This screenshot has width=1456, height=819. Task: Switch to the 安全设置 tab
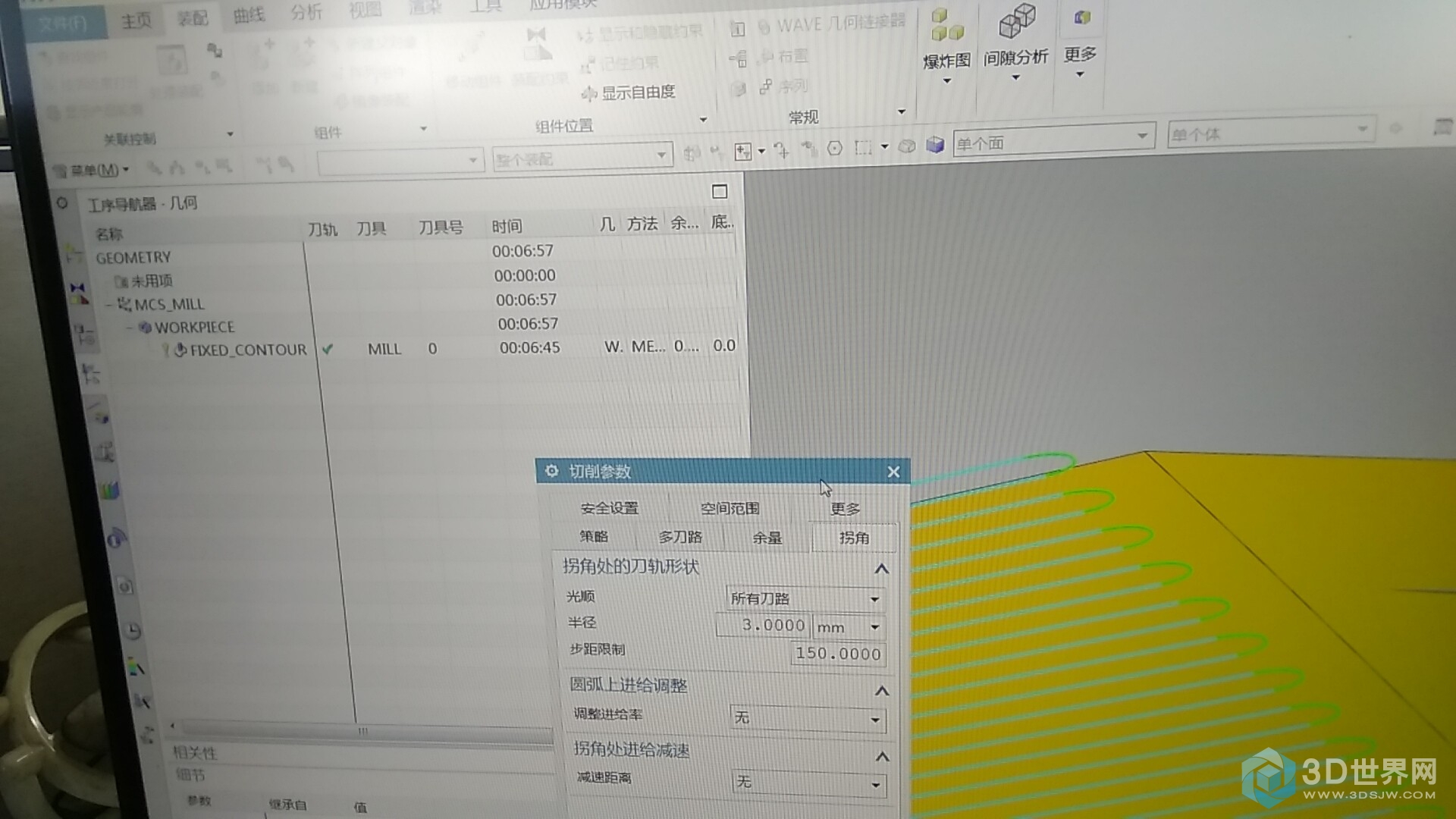[609, 508]
